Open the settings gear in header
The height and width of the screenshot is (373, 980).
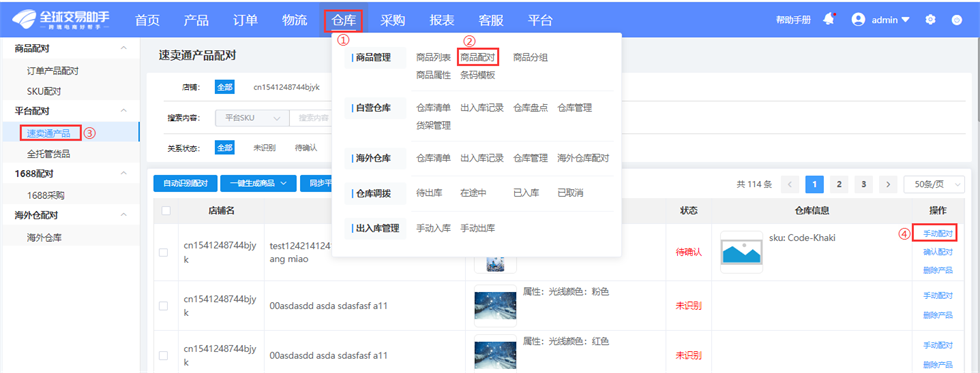point(930,19)
